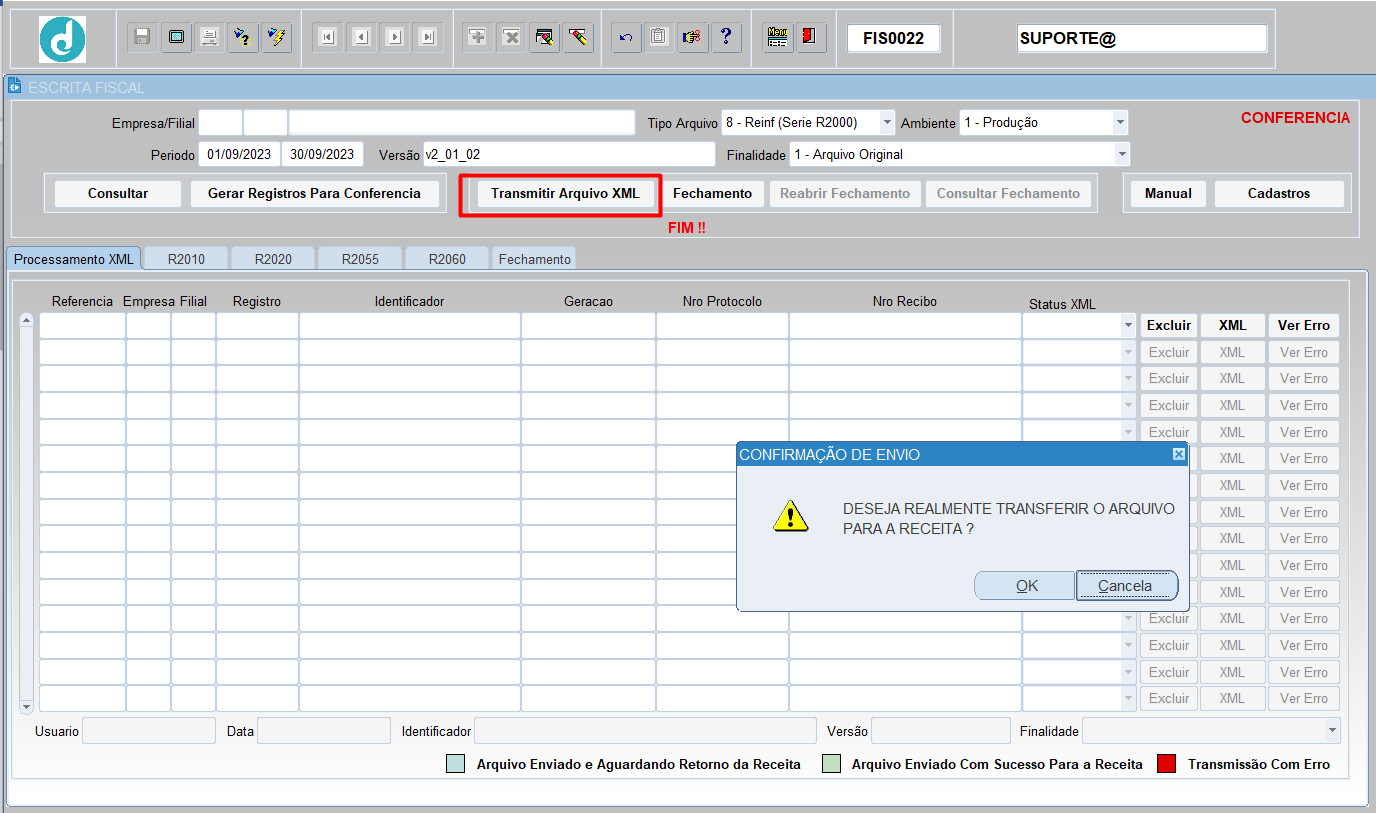Switch to the Fechamento tab
Image resolution: width=1376 pixels, height=813 pixels.
[534, 259]
